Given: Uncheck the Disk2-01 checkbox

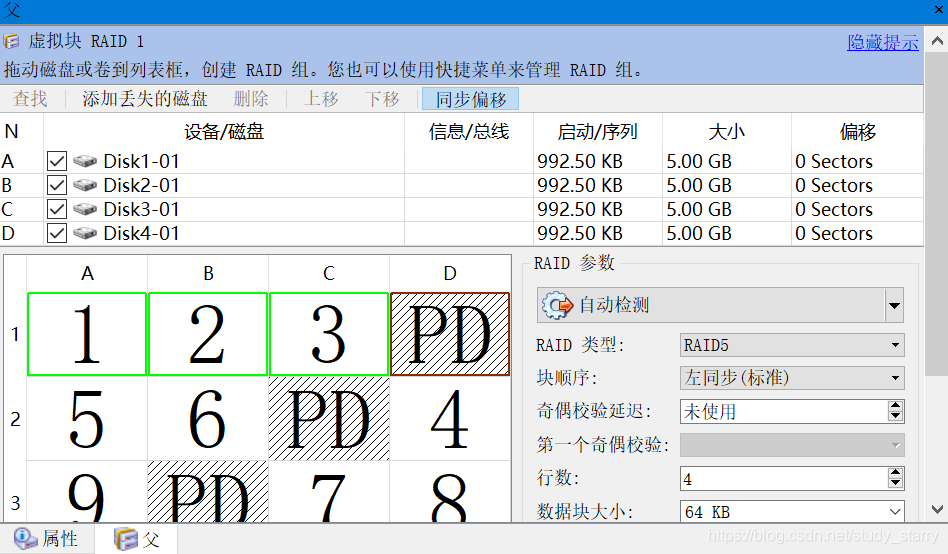Looking at the screenshot, I should coord(57,185).
